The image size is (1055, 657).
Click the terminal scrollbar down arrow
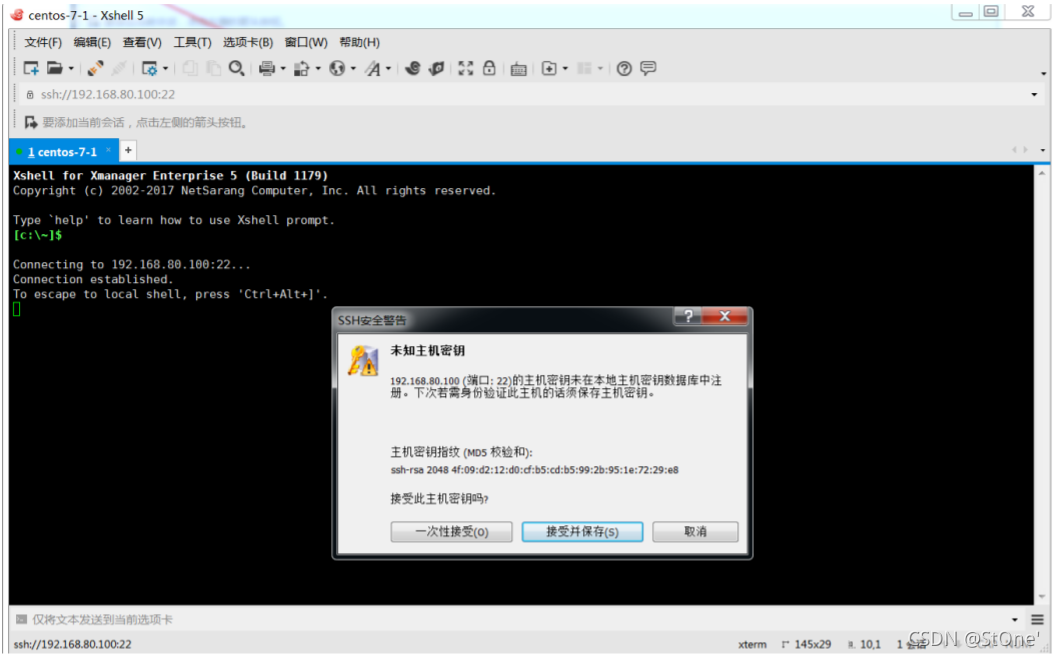[1042, 596]
